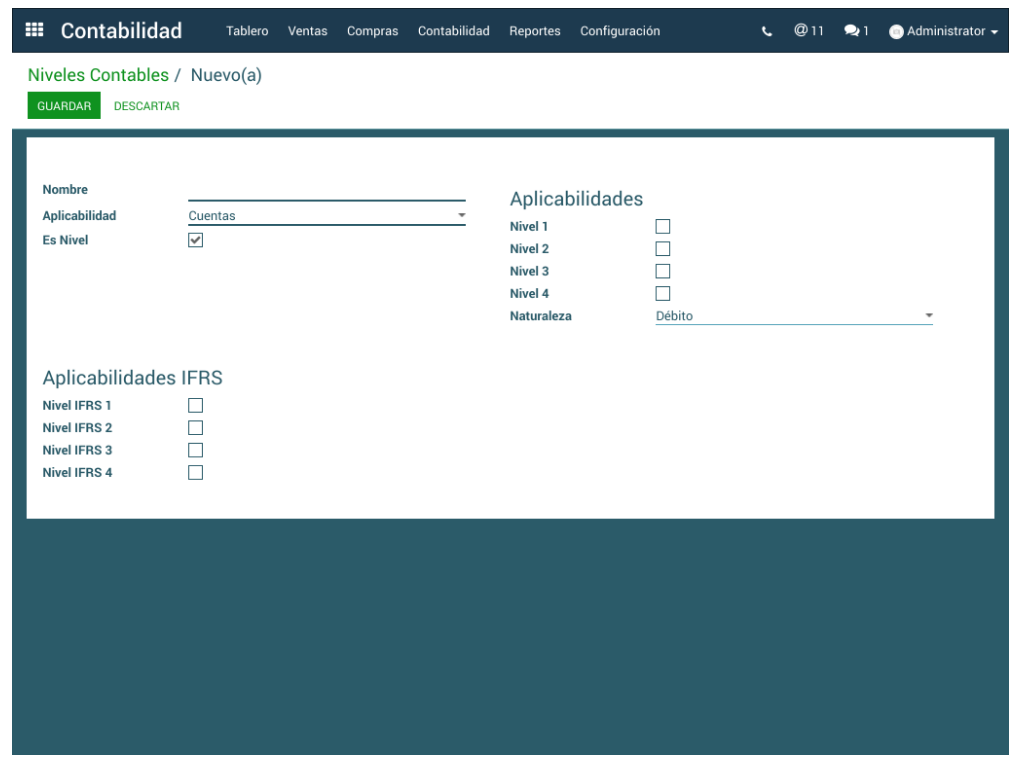Open the Ventas menu
The image size is (1023, 767).
click(x=307, y=31)
